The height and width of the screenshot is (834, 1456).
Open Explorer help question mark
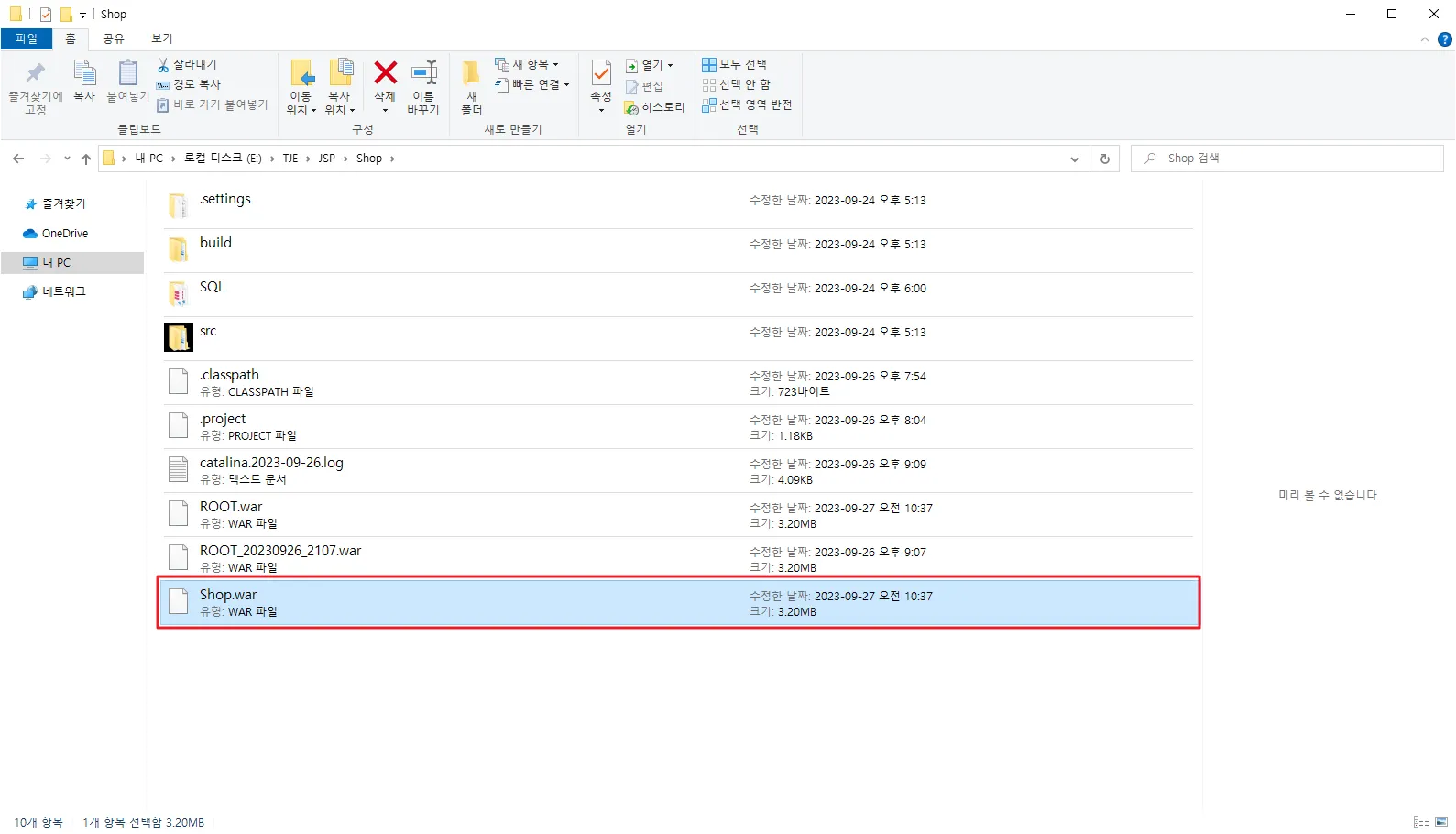click(1445, 39)
